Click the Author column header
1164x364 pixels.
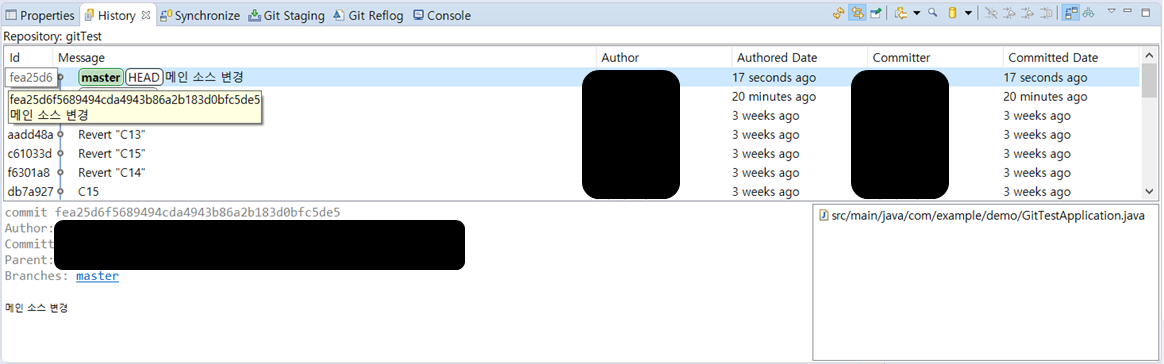tap(664, 57)
